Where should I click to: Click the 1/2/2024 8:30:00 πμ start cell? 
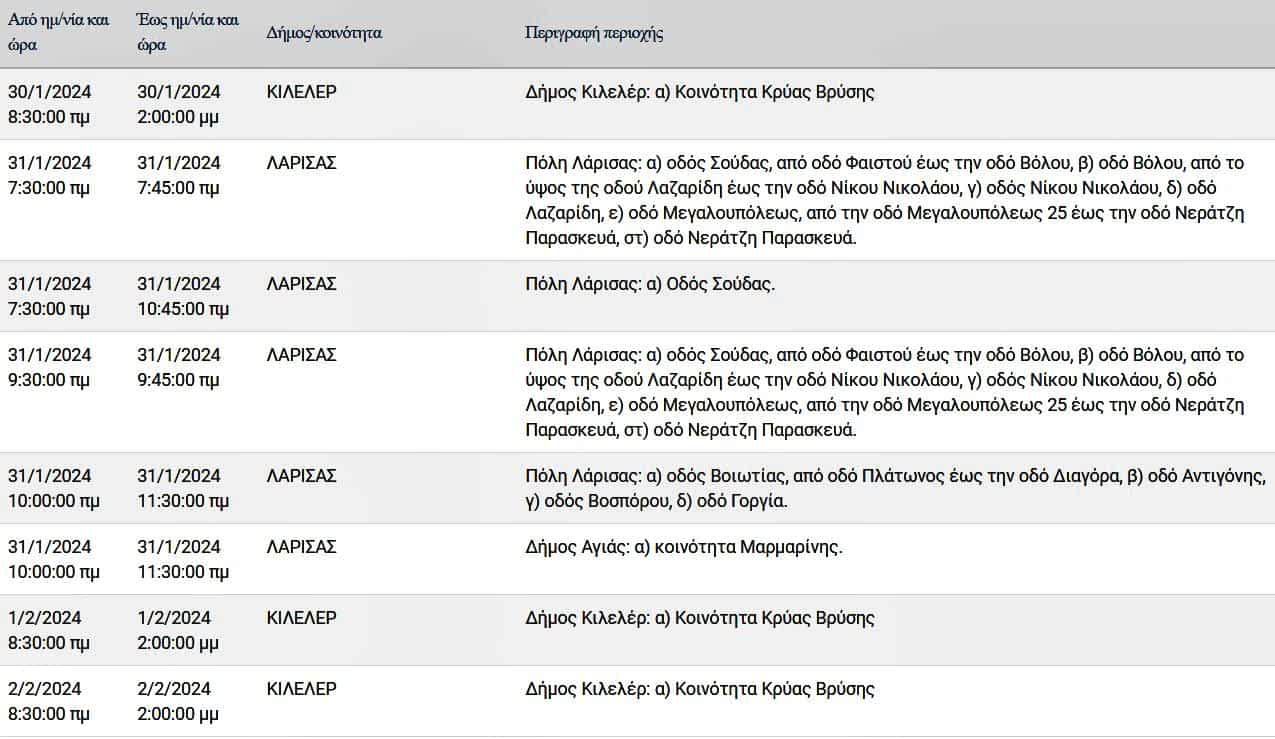click(x=48, y=630)
